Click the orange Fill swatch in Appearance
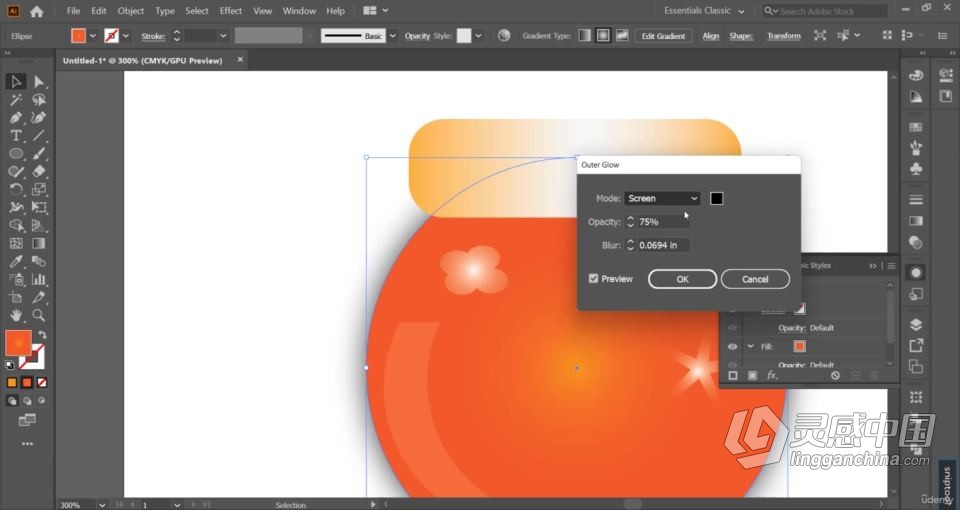Screen dimensions: 960x510 point(799,347)
